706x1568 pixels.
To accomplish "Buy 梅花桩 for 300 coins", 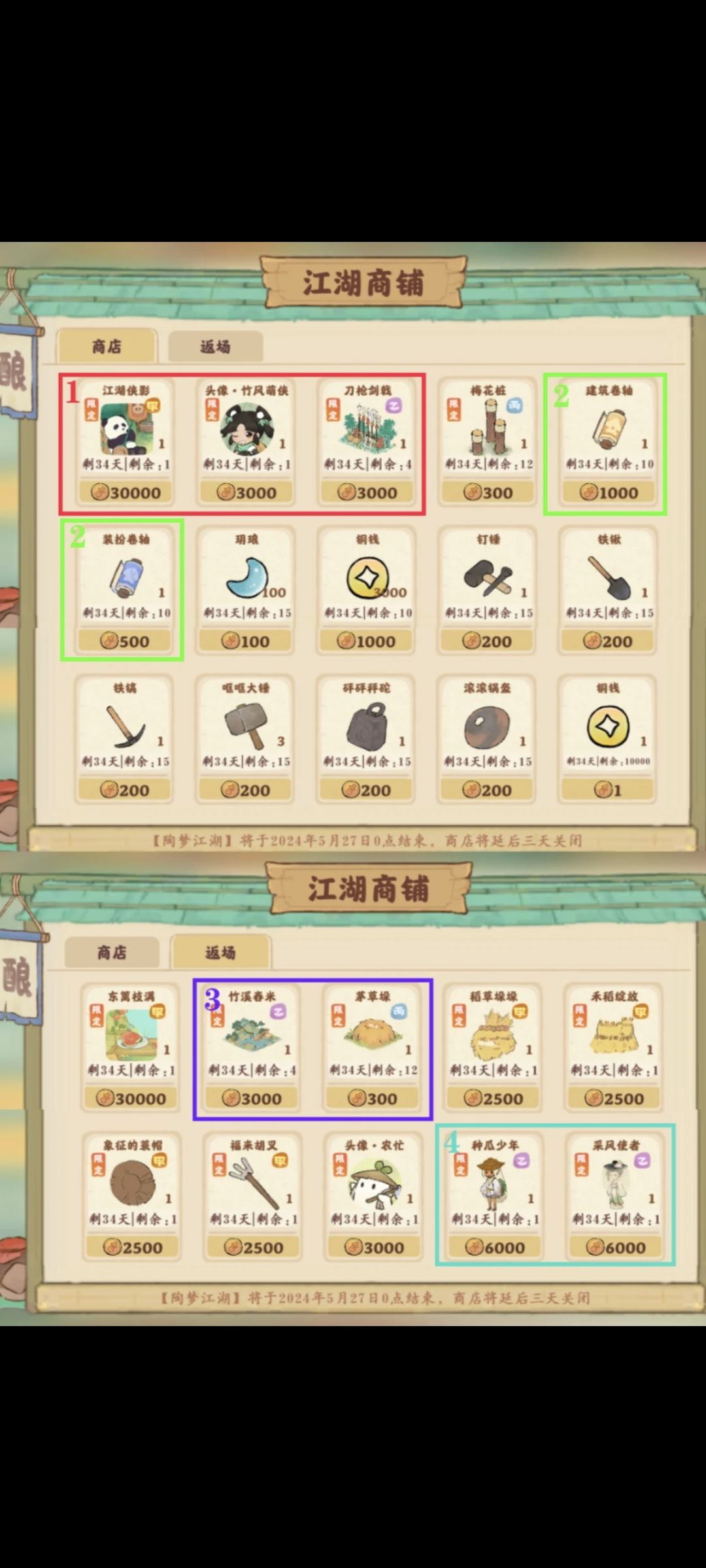I will [488, 492].
